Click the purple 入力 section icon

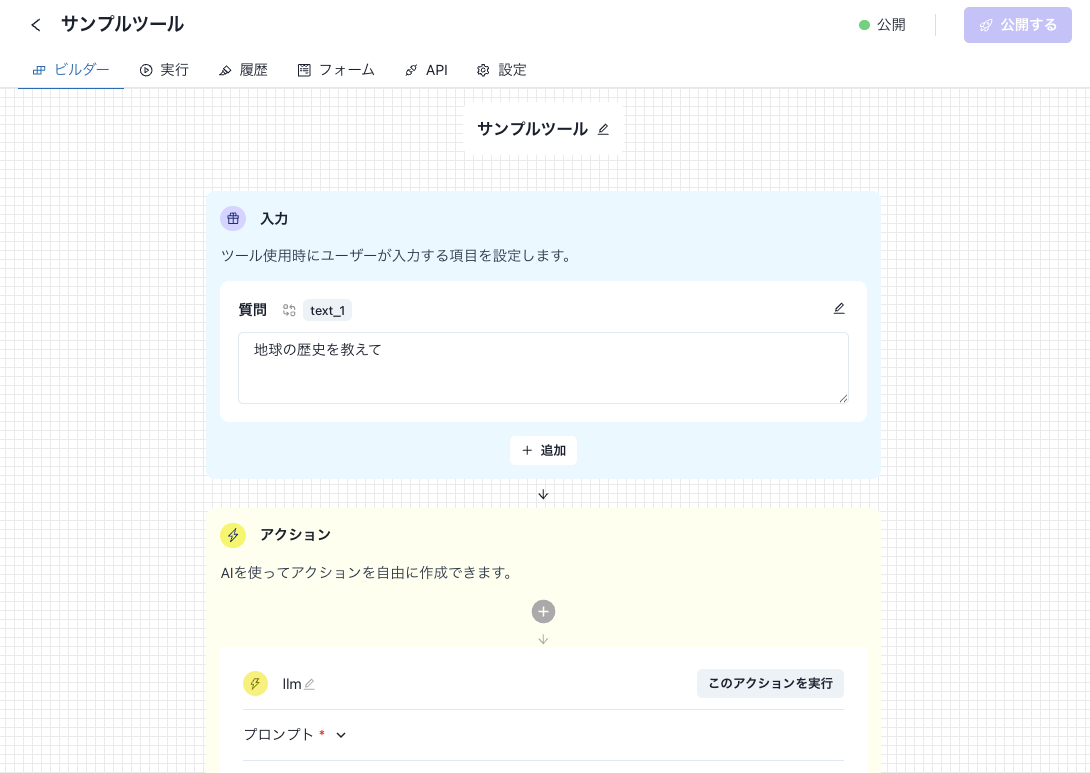(233, 218)
